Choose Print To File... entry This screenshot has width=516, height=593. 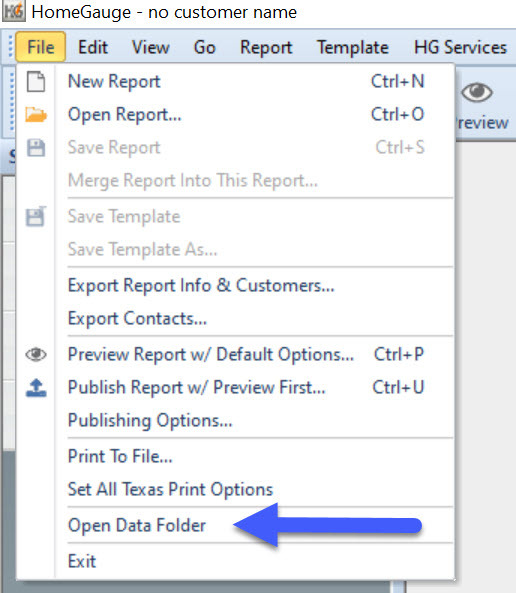coord(235,456)
